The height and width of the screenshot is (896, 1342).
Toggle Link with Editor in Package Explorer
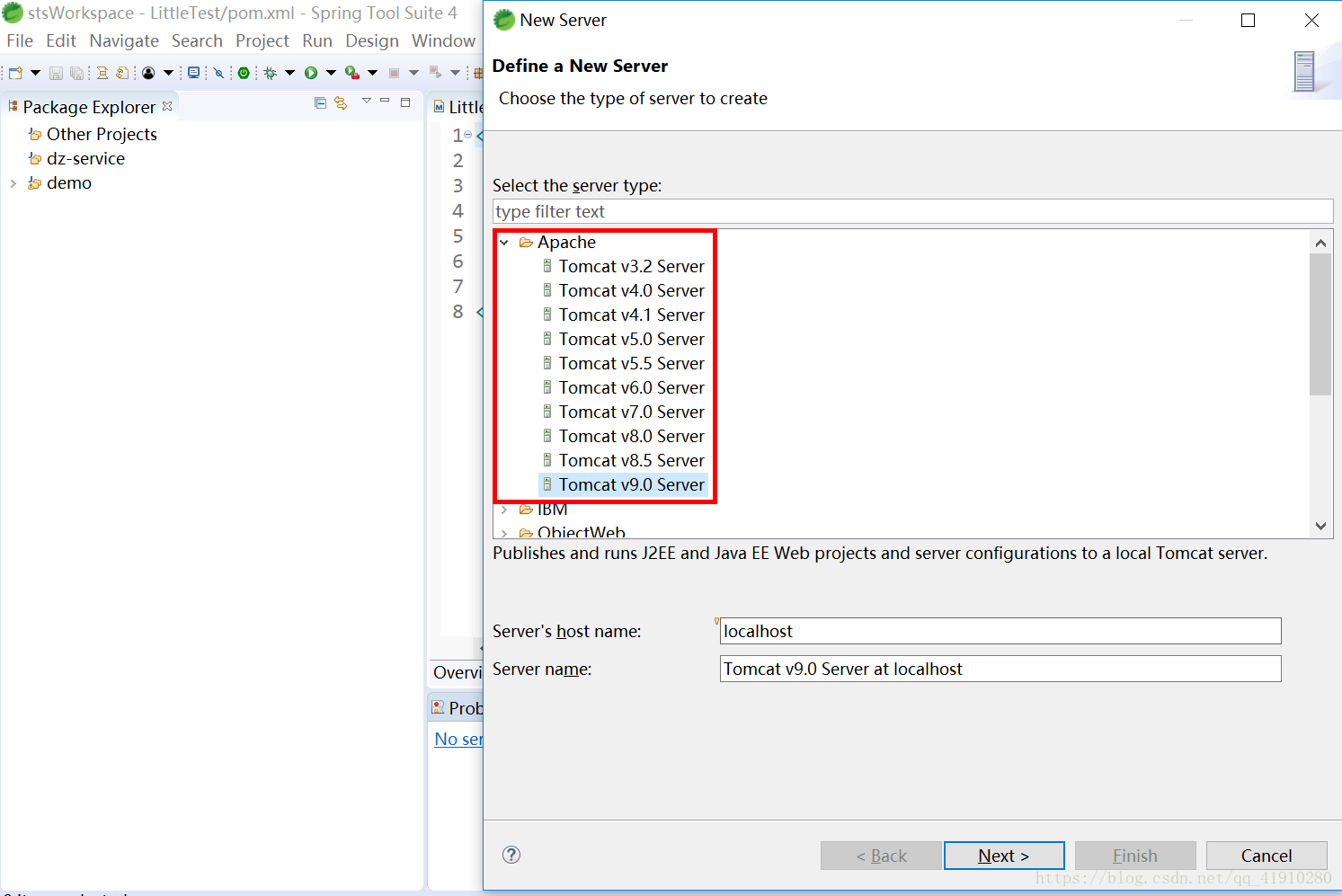click(341, 103)
